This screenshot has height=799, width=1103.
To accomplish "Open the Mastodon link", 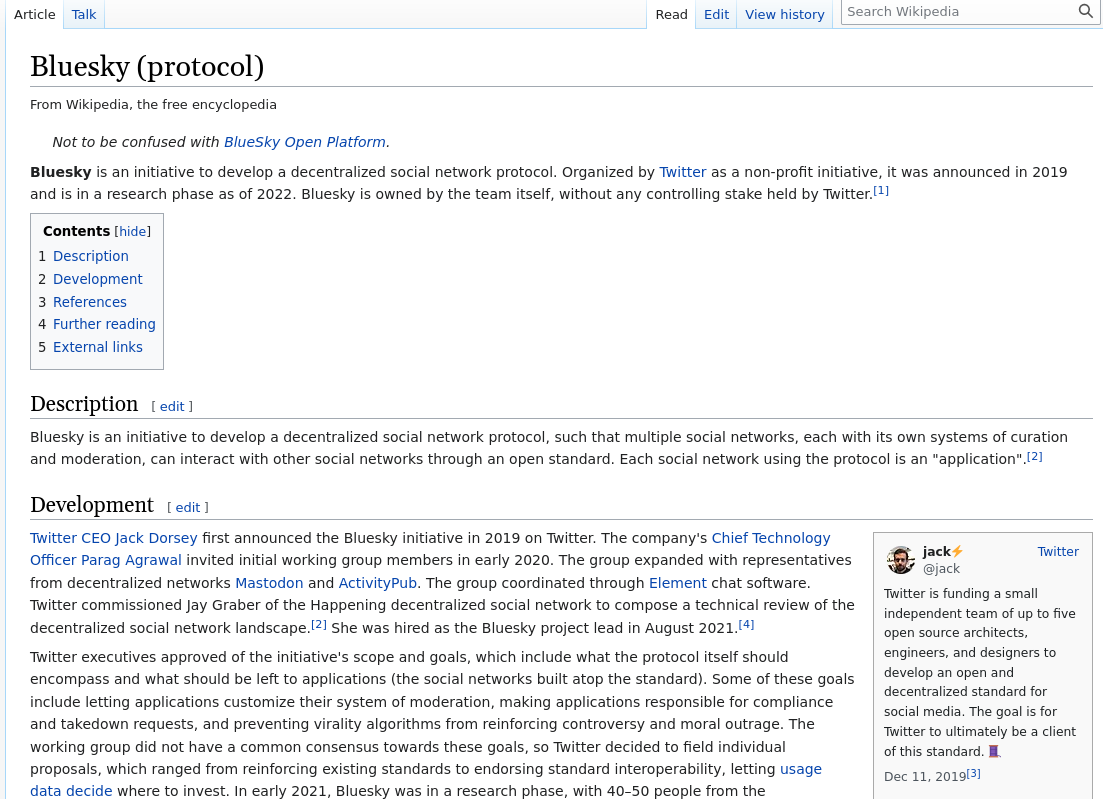I will tap(269, 583).
